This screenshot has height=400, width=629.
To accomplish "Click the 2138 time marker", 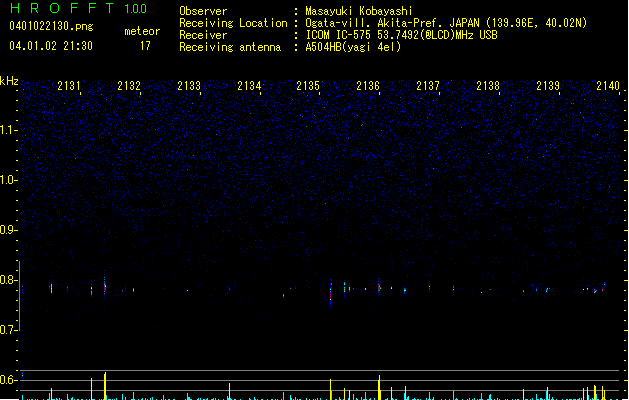I will [x=488, y=86].
